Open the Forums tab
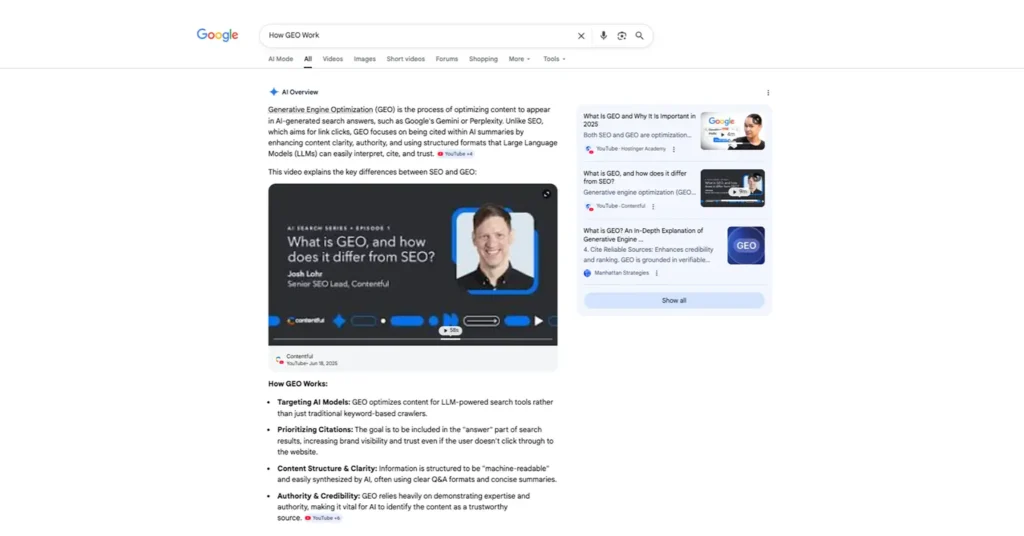This screenshot has width=1024, height=536. 447,59
